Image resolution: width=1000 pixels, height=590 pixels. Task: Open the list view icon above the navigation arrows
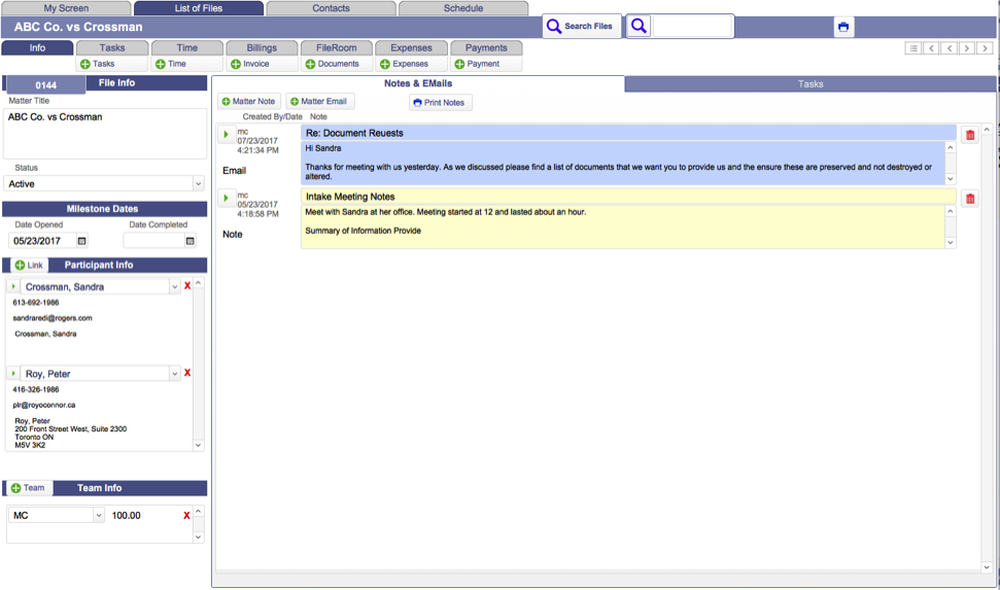pos(913,47)
